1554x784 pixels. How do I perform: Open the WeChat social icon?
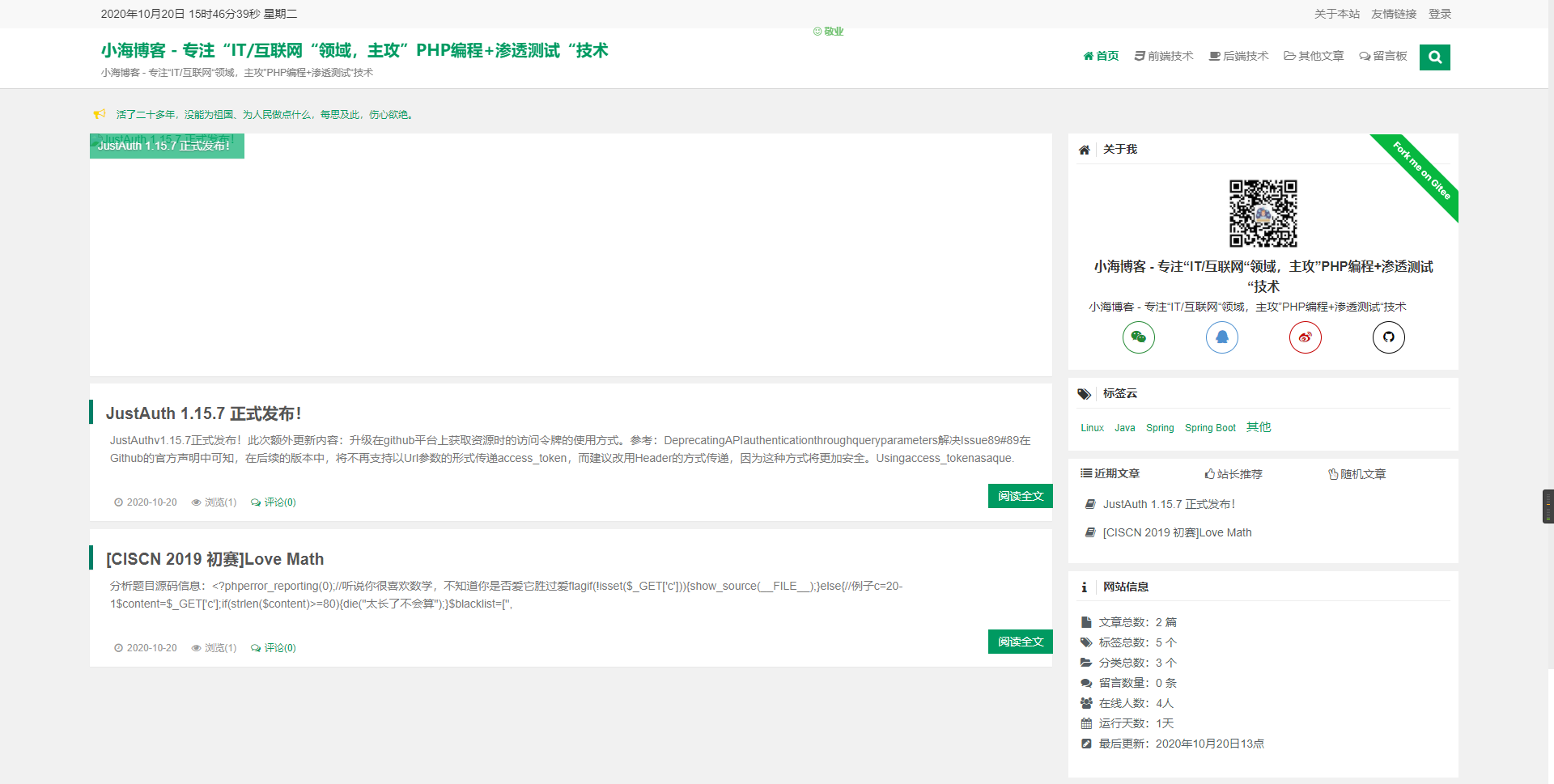click(1139, 337)
